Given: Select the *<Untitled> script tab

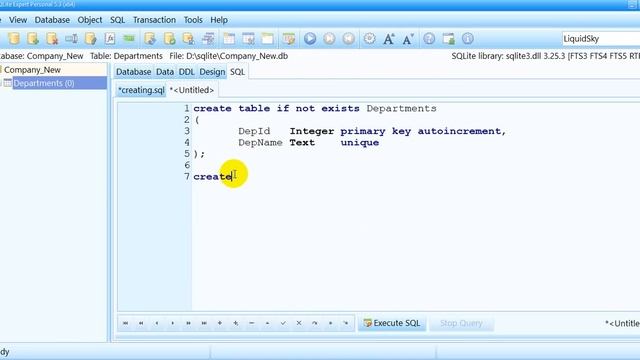Looking at the screenshot, I should [x=192, y=90].
